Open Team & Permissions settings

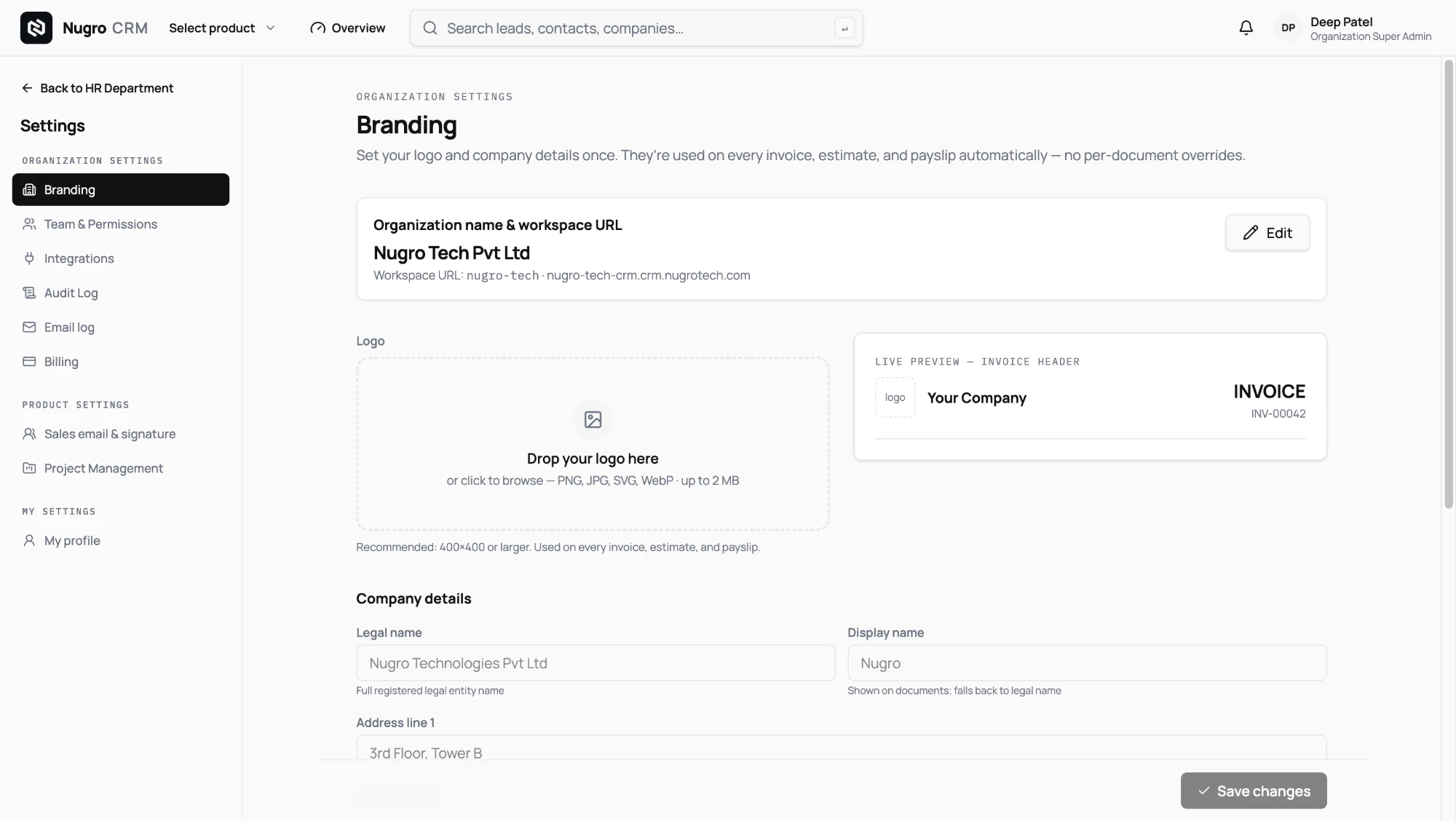click(121, 224)
